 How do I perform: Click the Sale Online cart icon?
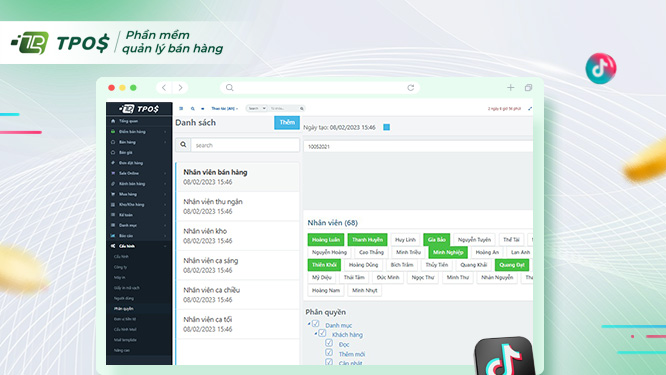click(113, 173)
